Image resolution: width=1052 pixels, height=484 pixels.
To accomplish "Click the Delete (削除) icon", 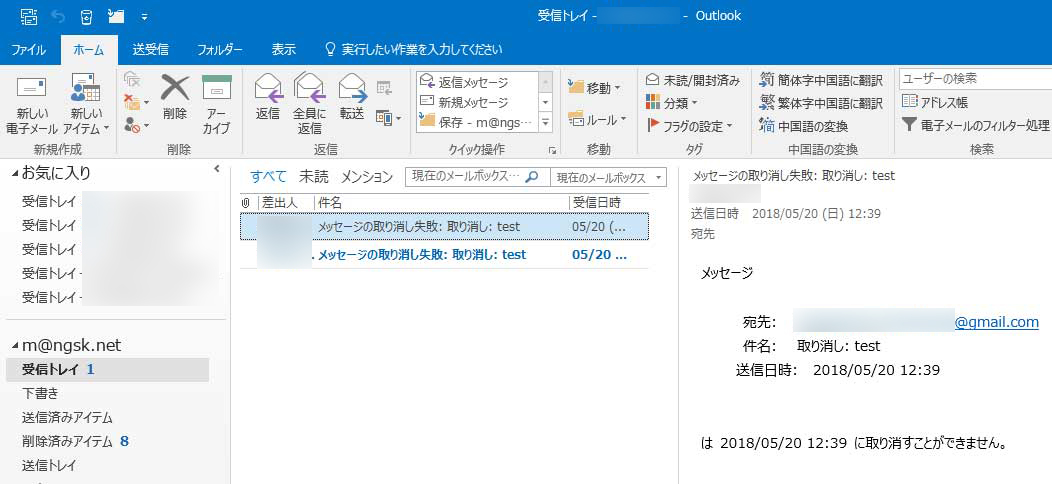I will coord(175,89).
